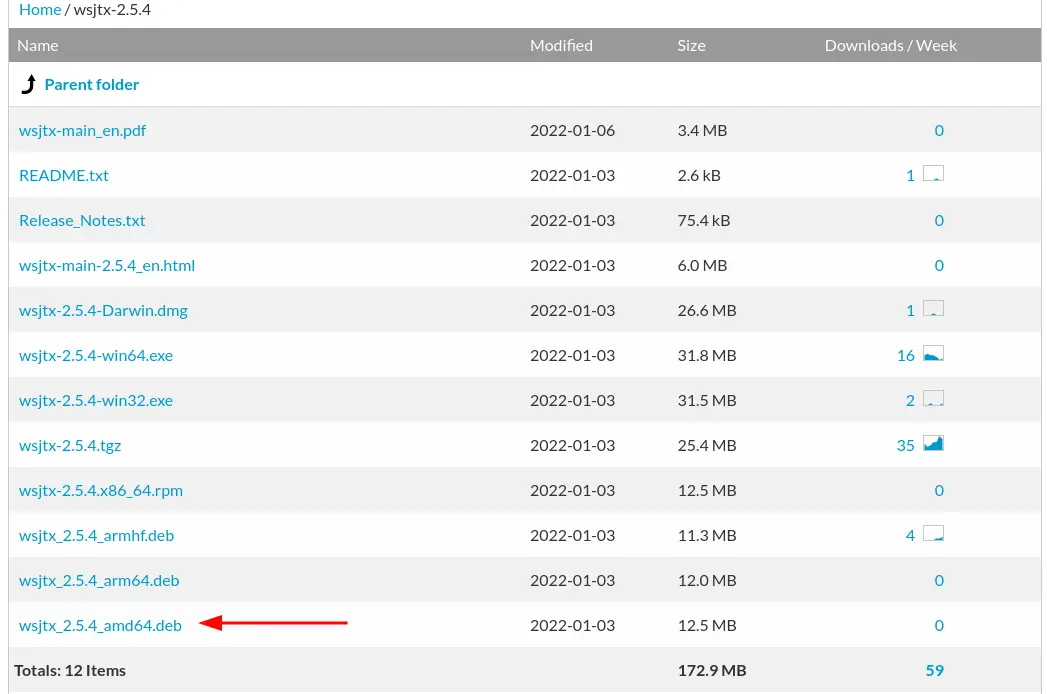Download wsjtx_2.5.4_arm64.deb package
Screen dimensions: 1047x694
pos(99,580)
